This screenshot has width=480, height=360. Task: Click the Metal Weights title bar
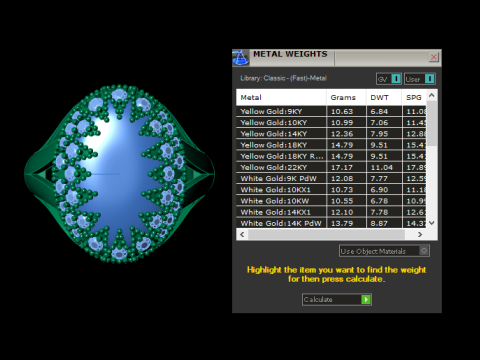coord(337,57)
